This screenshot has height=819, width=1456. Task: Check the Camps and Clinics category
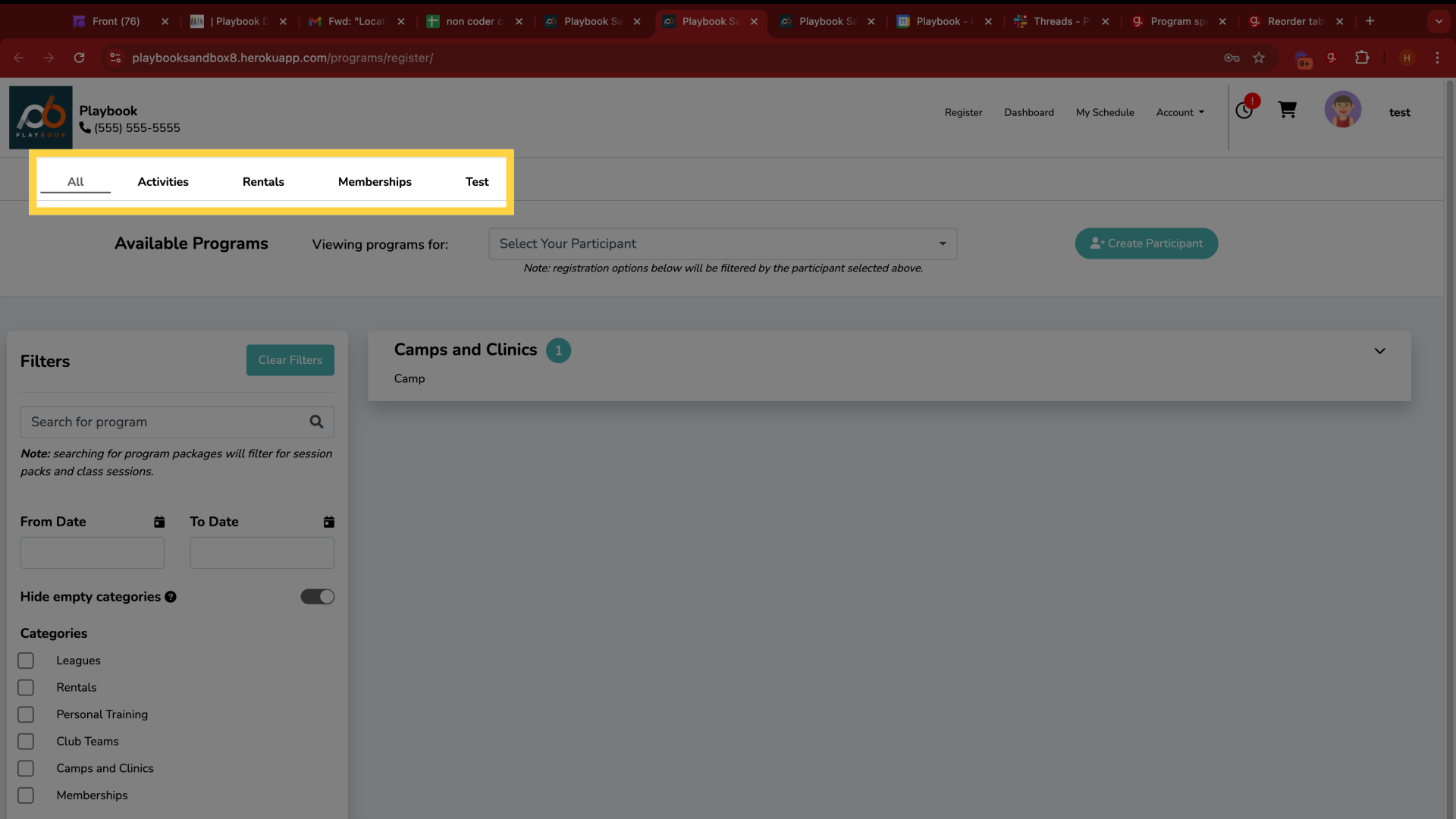25,768
